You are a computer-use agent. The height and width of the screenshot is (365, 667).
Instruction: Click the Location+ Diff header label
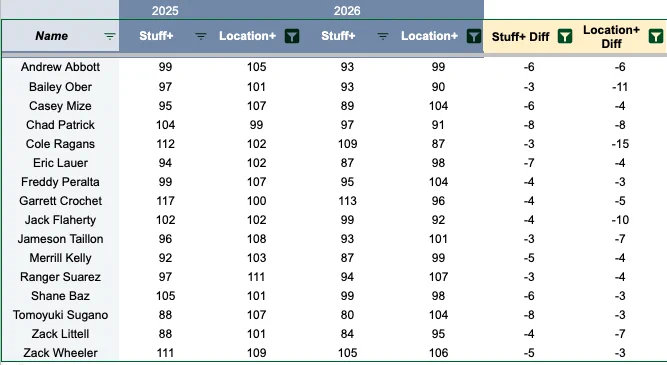[611, 37]
